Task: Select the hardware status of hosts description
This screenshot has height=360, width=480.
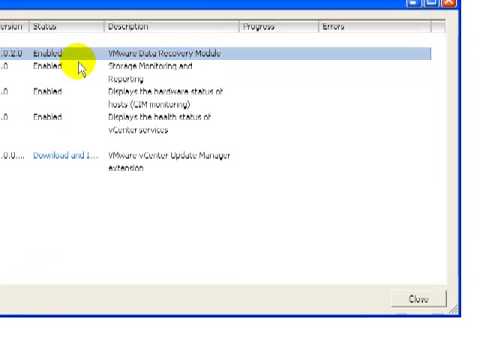Action: [x=165, y=98]
